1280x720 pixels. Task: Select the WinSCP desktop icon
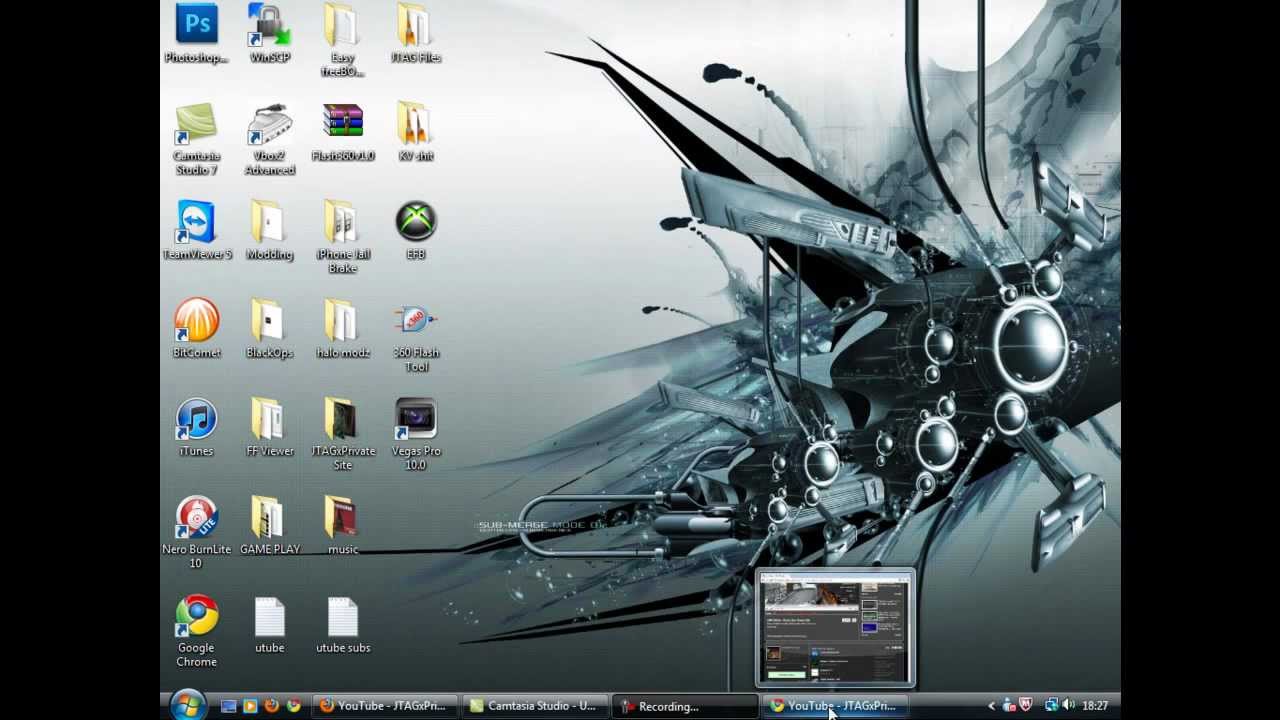tap(270, 34)
